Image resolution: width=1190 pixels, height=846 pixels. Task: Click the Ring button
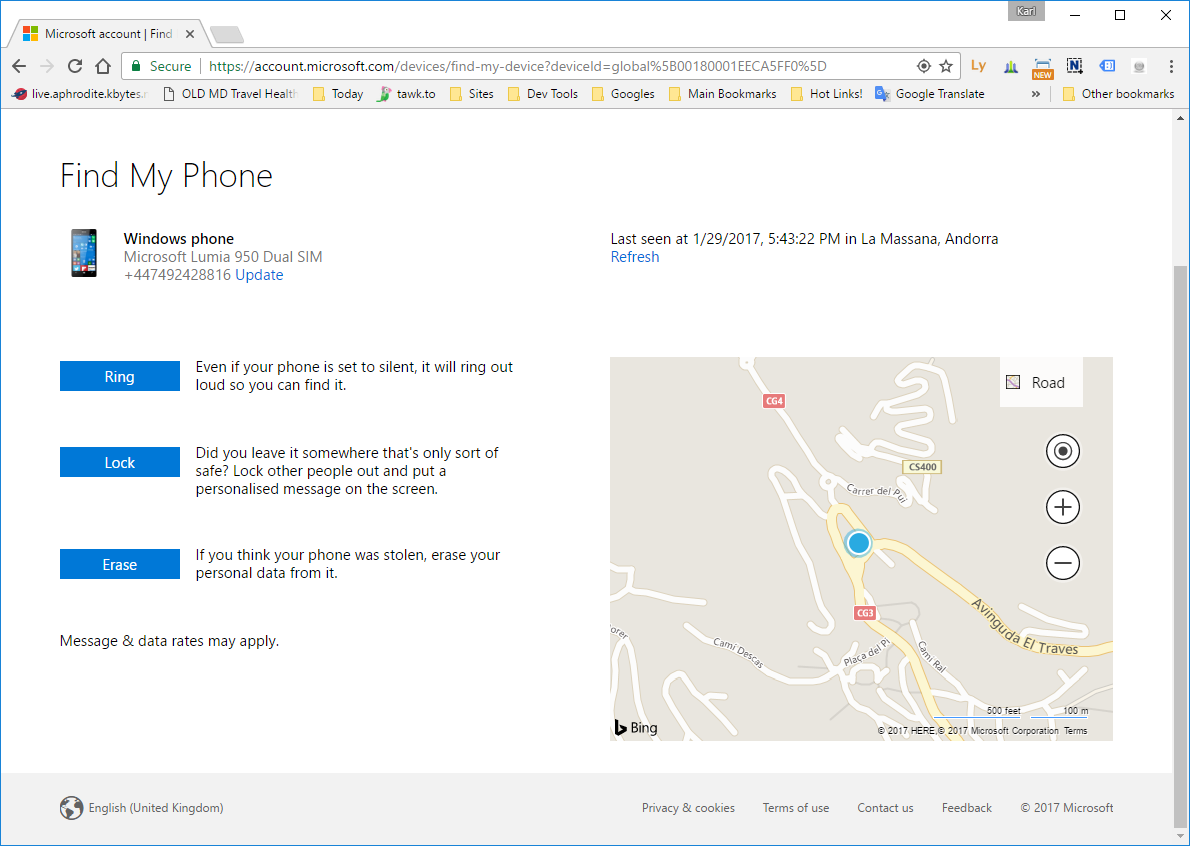tap(120, 376)
